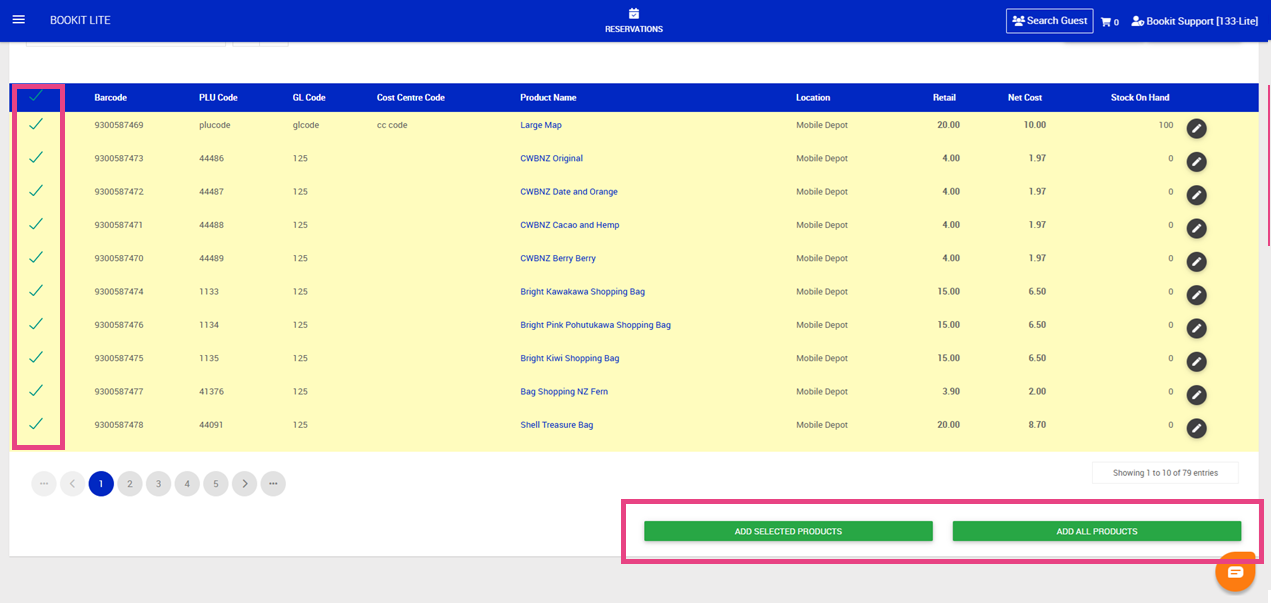Go to pagination page 3

click(158, 484)
